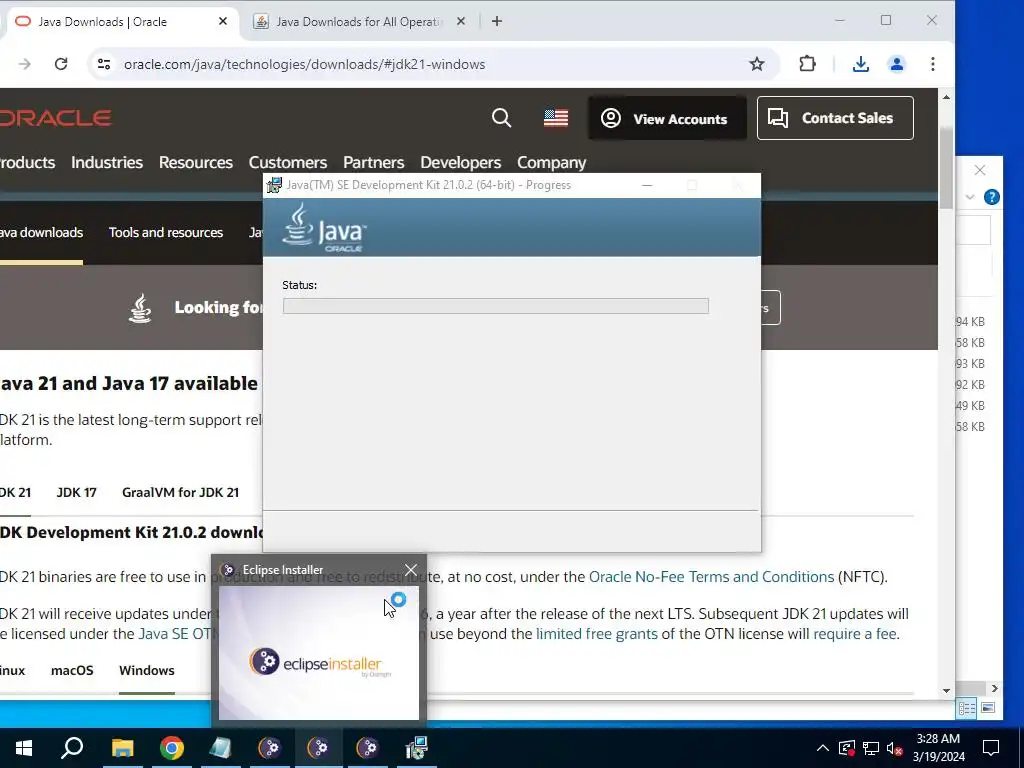The height and width of the screenshot is (768, 1024).
Task: Show hidden system tray icons
Action: [823, 748]
